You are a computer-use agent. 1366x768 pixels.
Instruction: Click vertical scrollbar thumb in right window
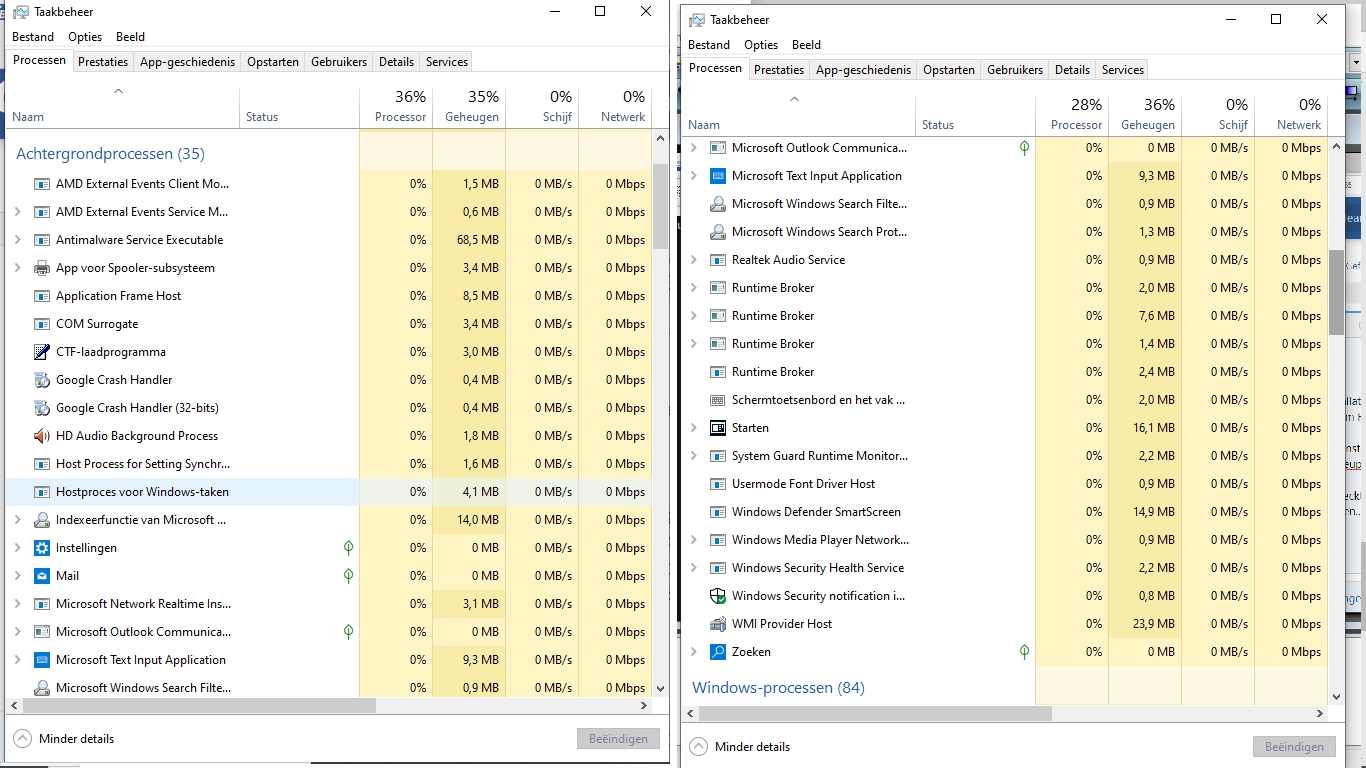coord(1336,292)
